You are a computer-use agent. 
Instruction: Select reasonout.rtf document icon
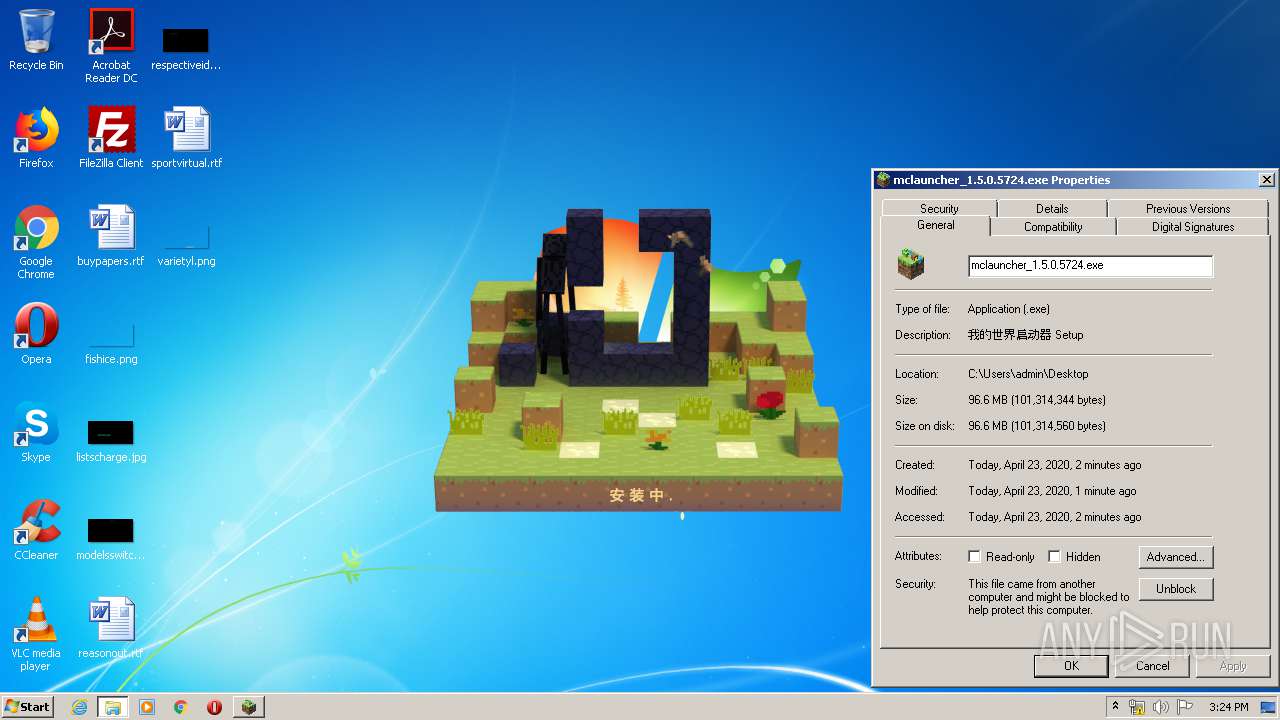(111, 628)
